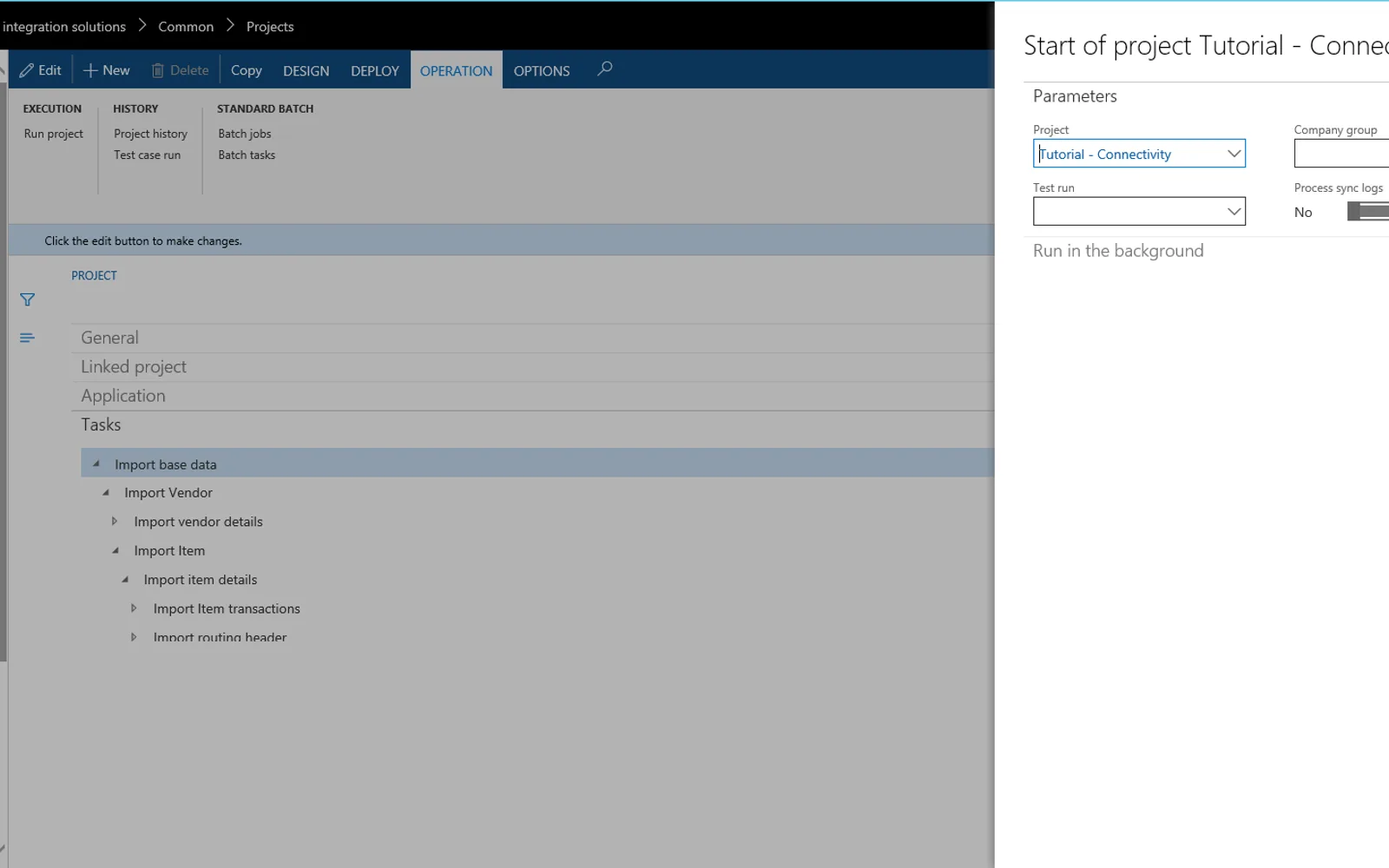Add a new project with New

click(x=106, y=70)
